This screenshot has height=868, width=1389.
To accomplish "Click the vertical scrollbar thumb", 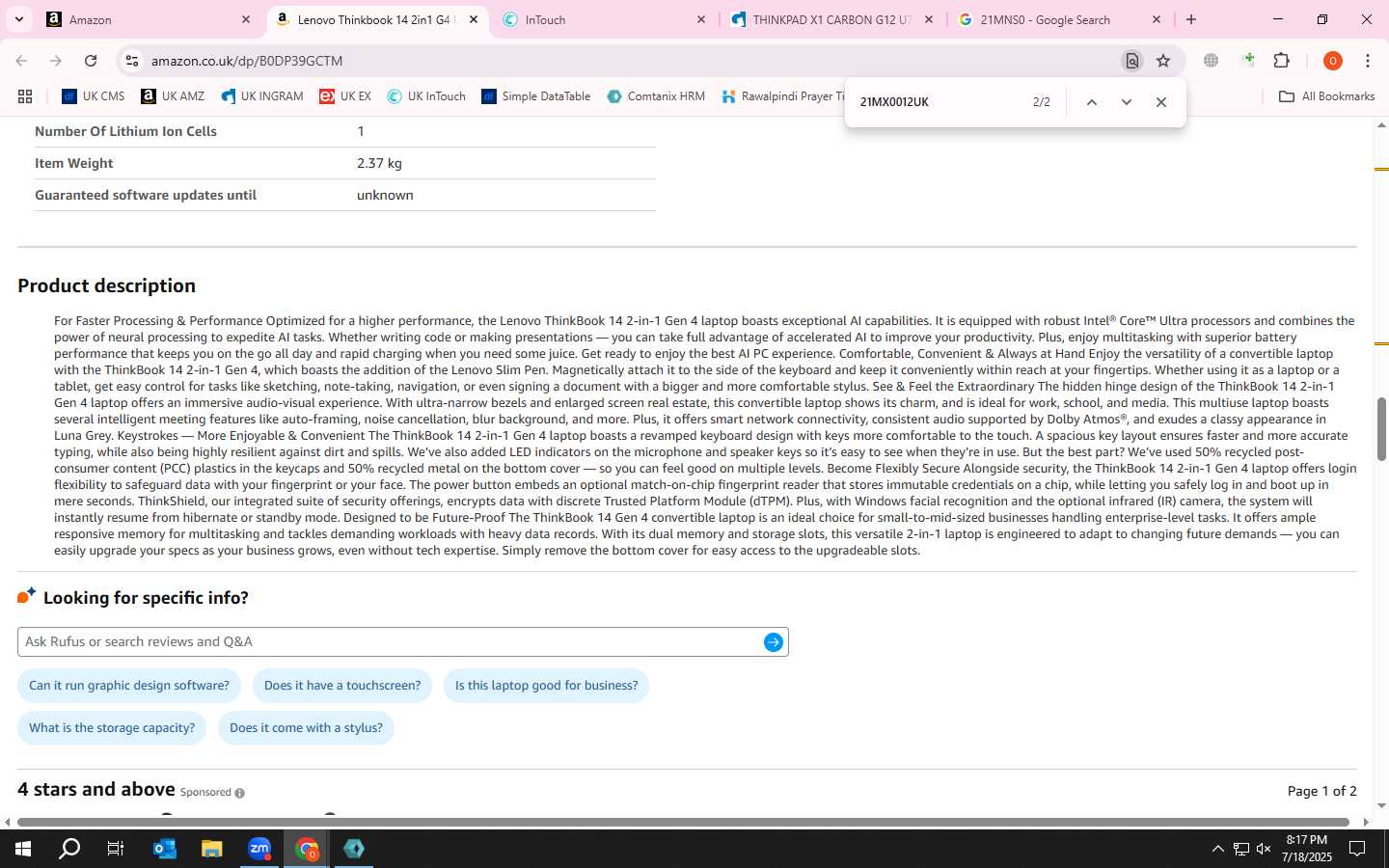I will click(1381, 428).
